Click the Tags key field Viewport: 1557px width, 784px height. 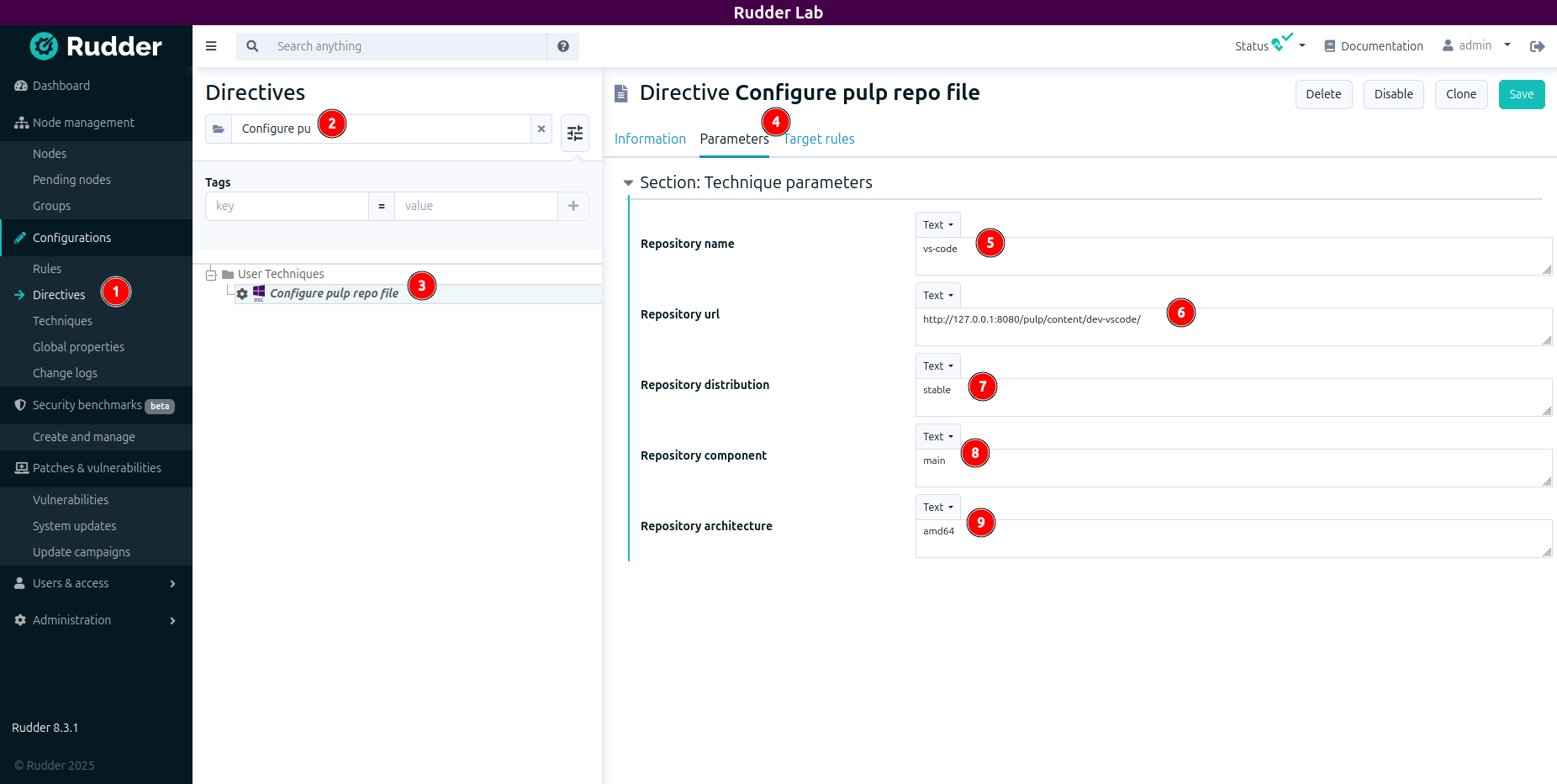[x=287, y=206]
